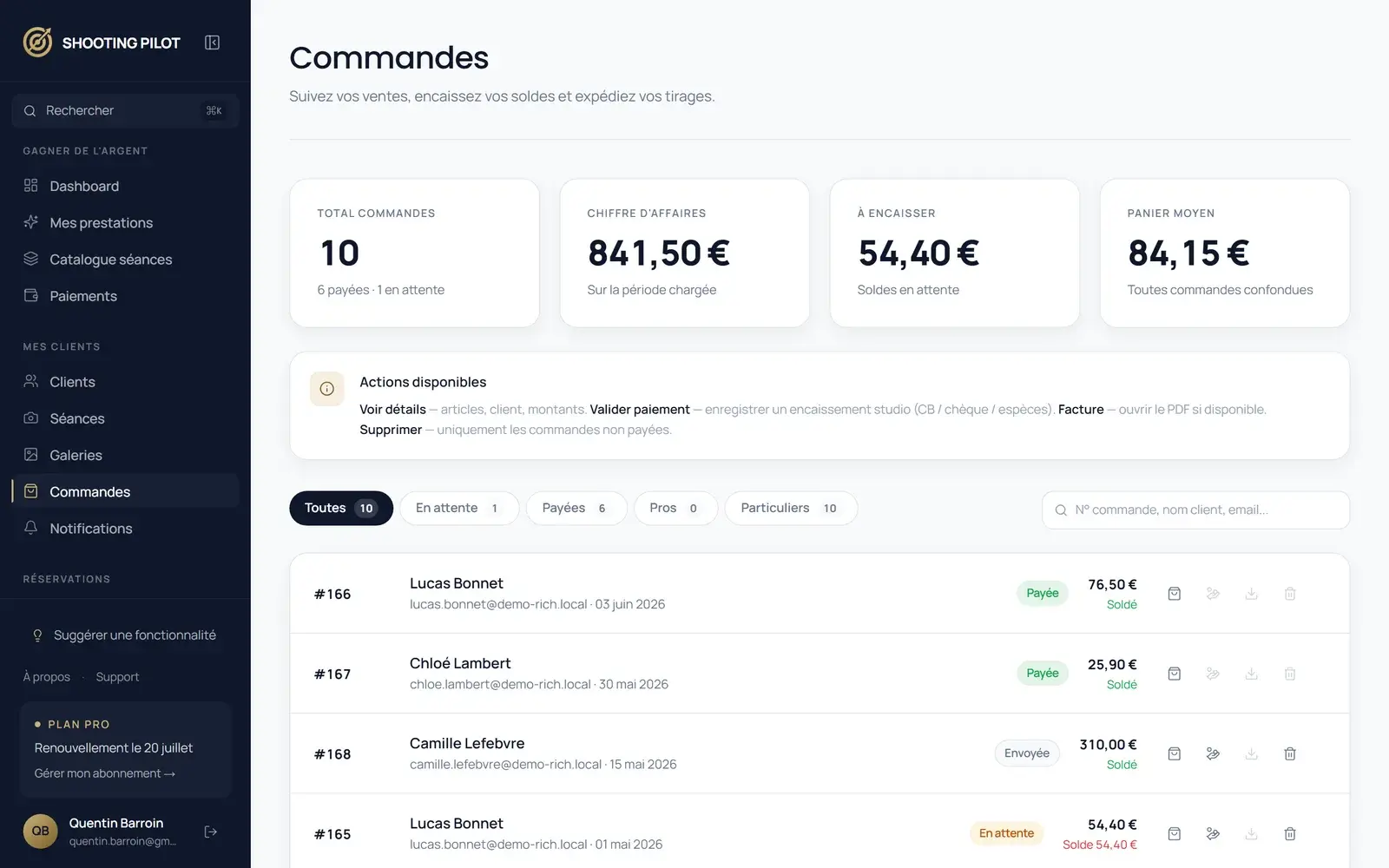Delete order #168 with trash icon
1389x868 pixels.
pyautogui.click(x=1290, y=753)
